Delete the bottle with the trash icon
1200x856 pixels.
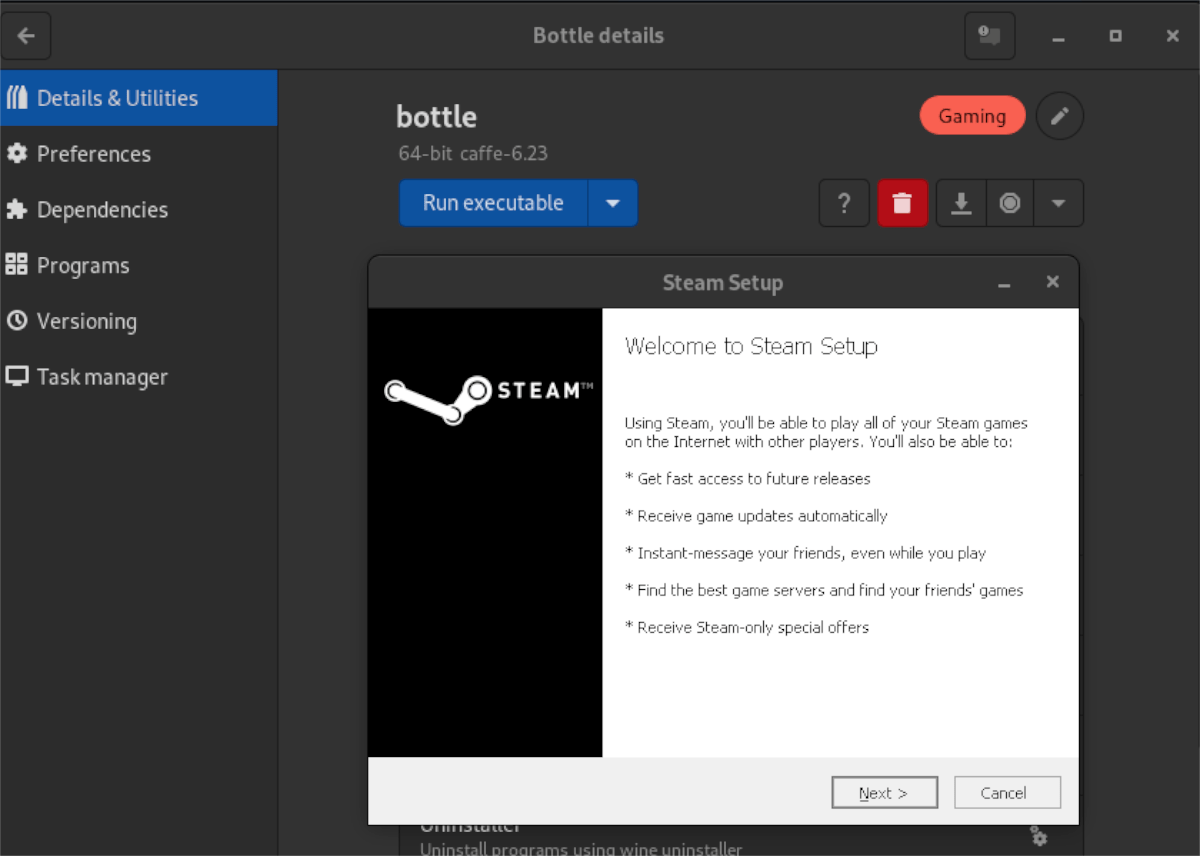(903, 203)
